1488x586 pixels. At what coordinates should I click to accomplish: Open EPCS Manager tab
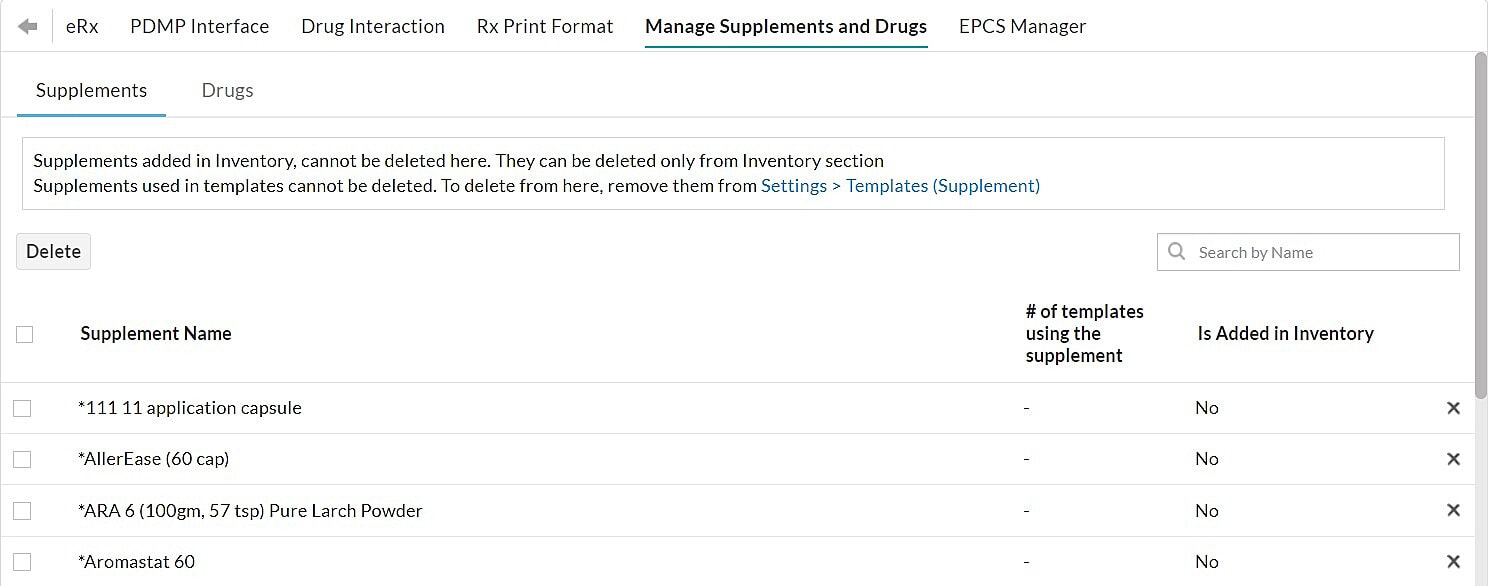coord(1022,27)
